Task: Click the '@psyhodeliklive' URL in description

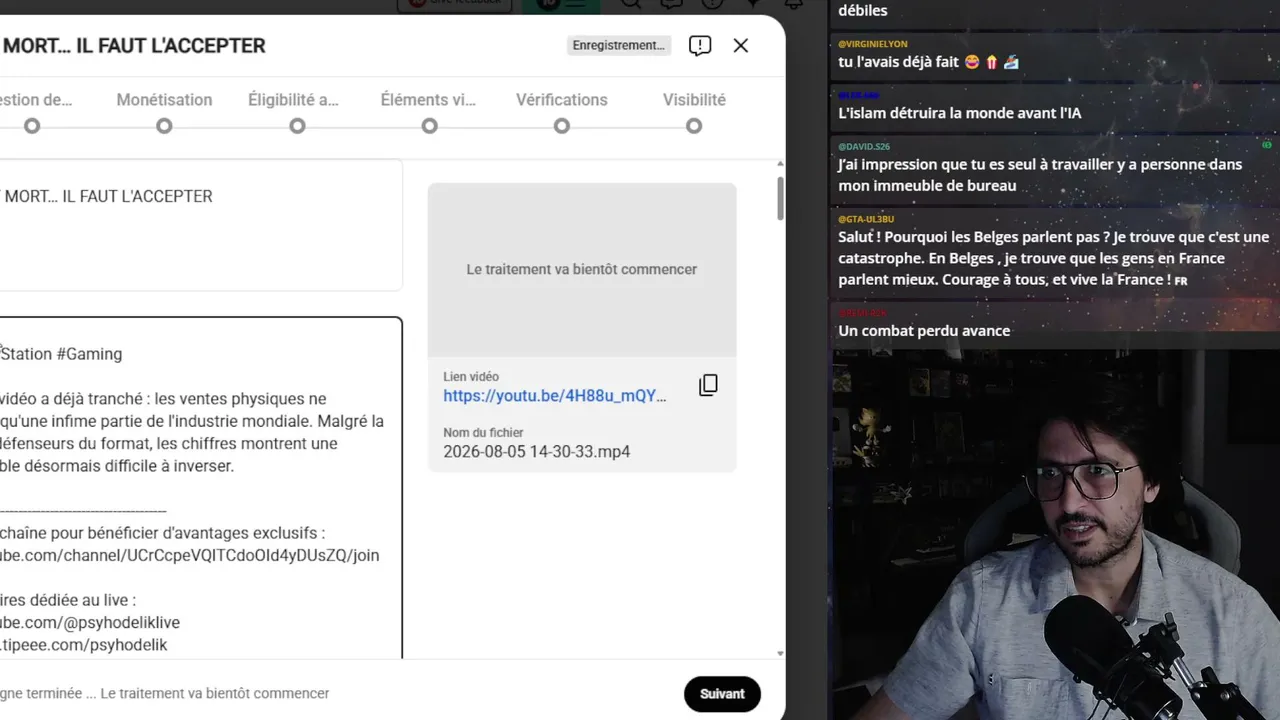Action: (90, 623)
